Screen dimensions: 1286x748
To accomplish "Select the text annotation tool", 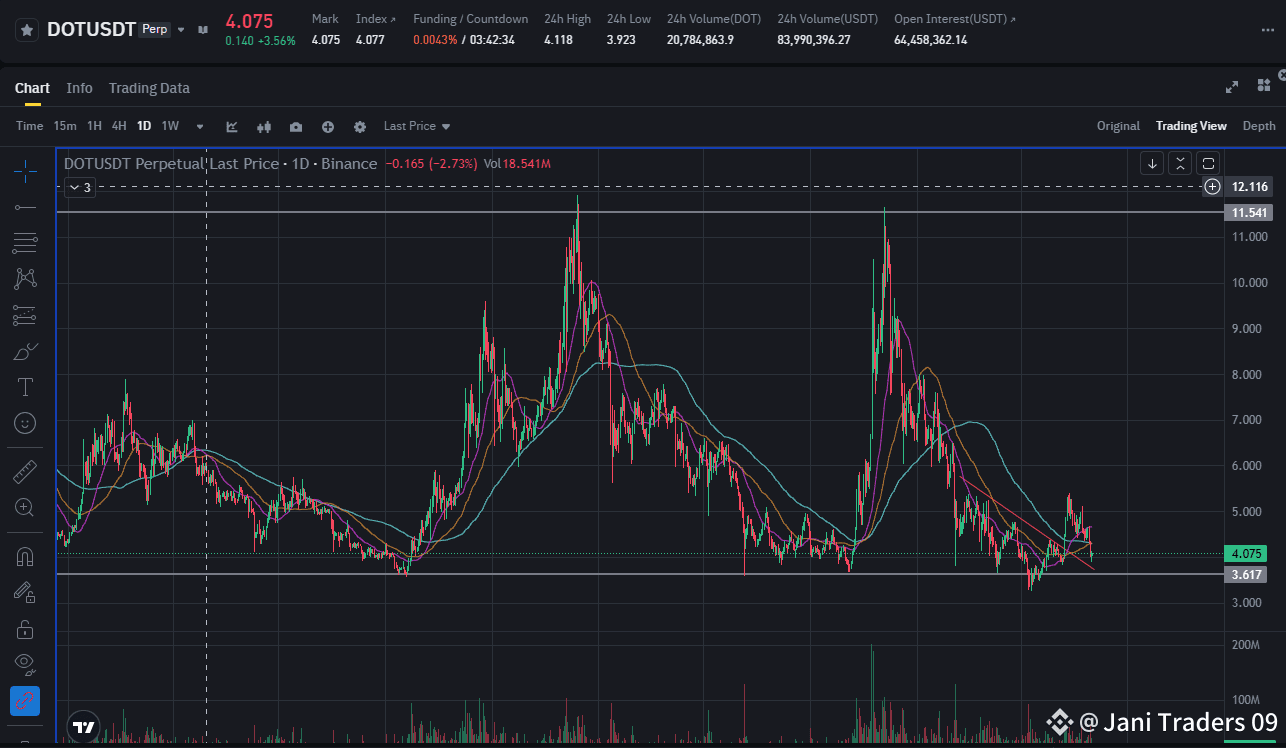I will (25, 387).
